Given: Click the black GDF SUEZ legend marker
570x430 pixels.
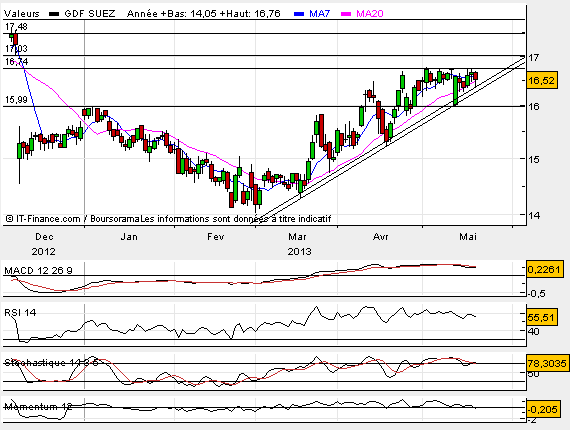Looking at the screenshot, I should [x=54, y=14].
